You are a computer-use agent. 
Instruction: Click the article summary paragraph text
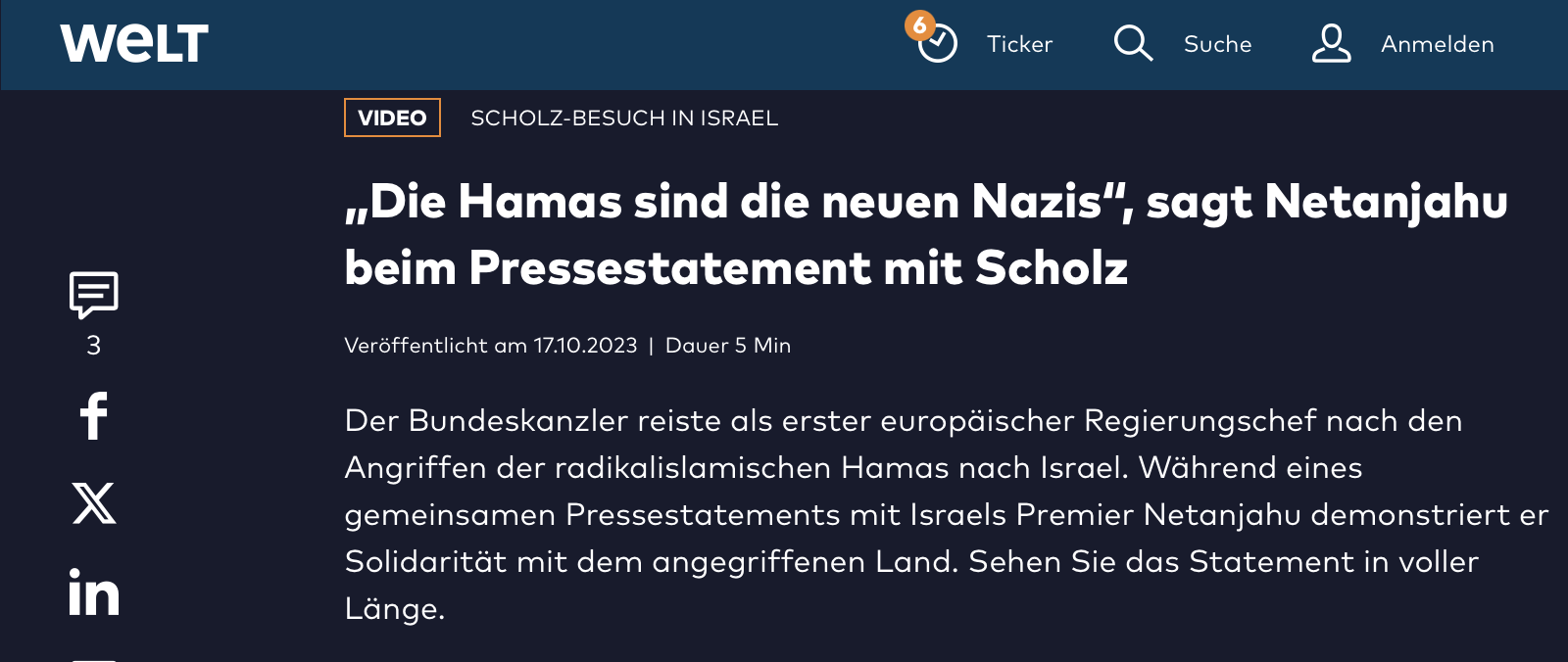(x=946, y=514)
